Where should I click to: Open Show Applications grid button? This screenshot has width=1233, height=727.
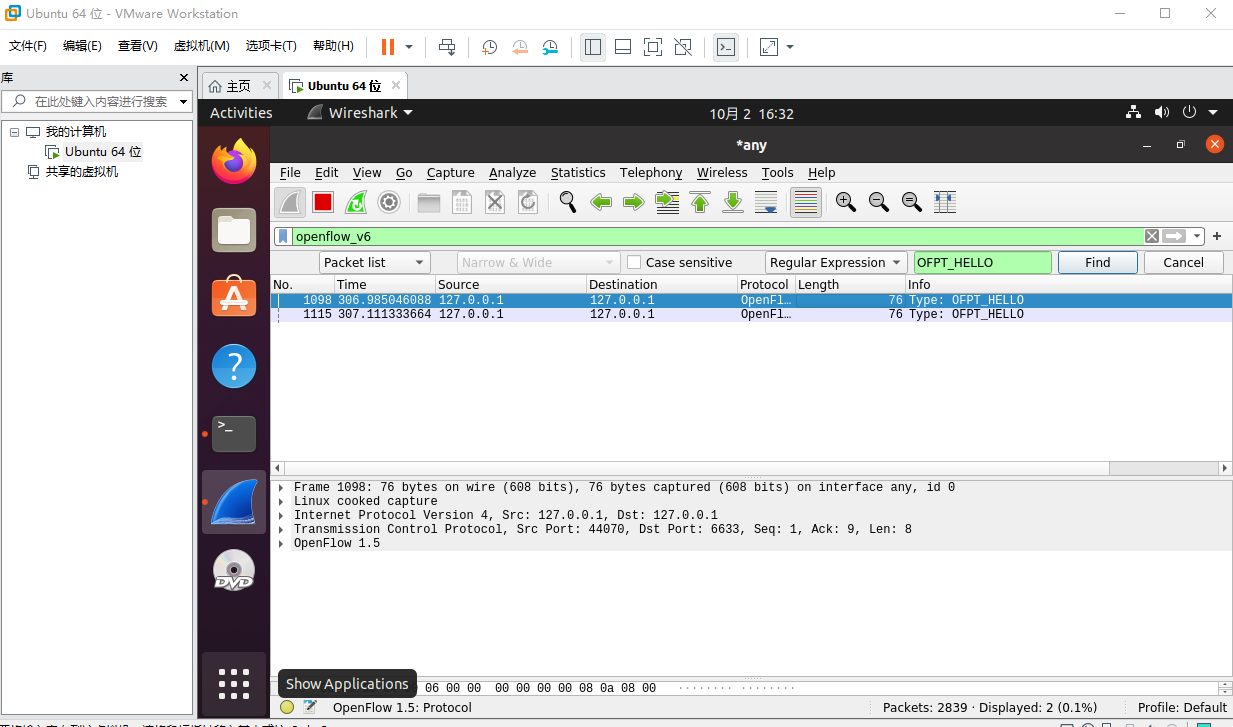click(x=234, y=684)
